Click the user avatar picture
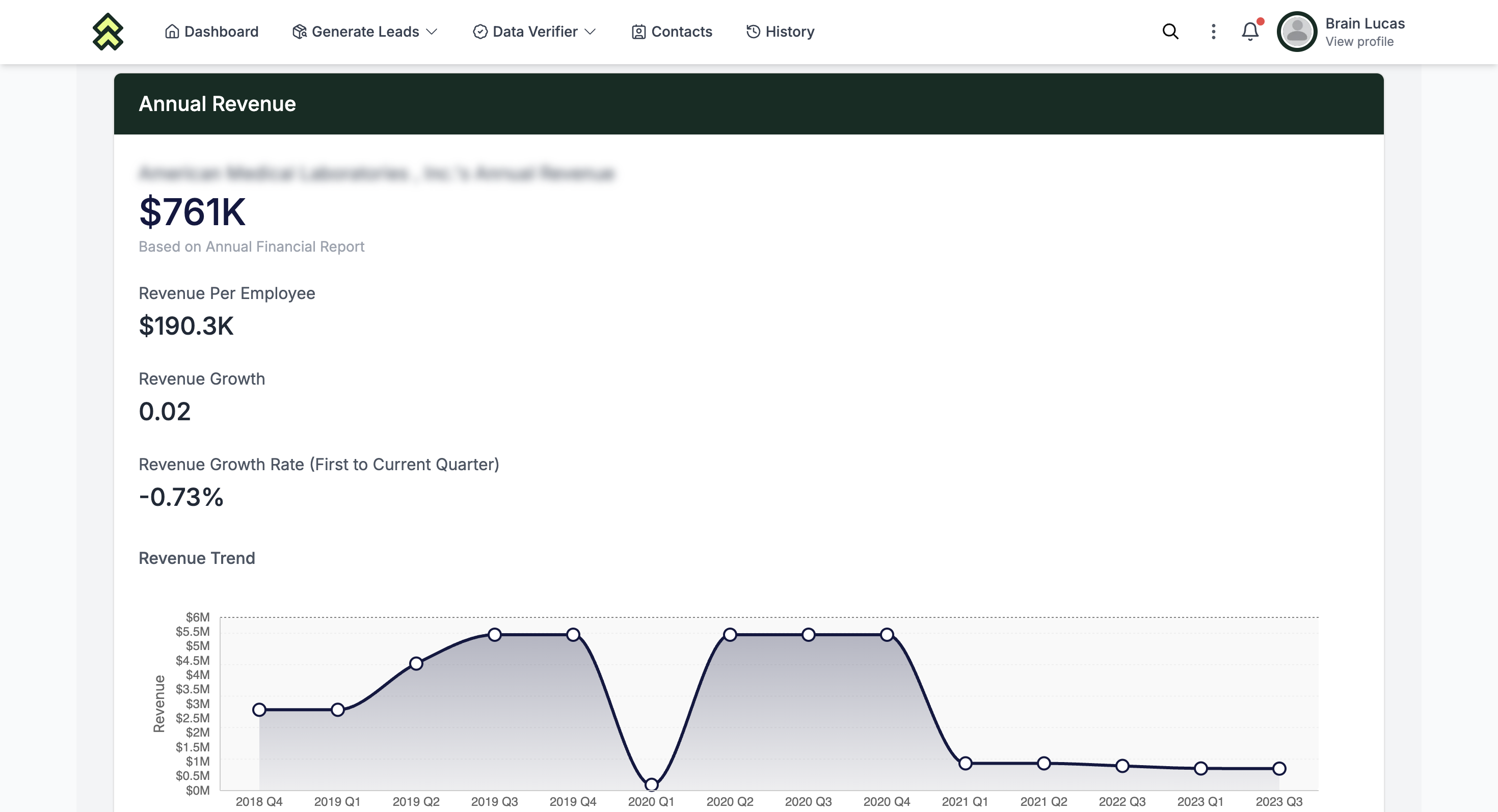 1297,32
